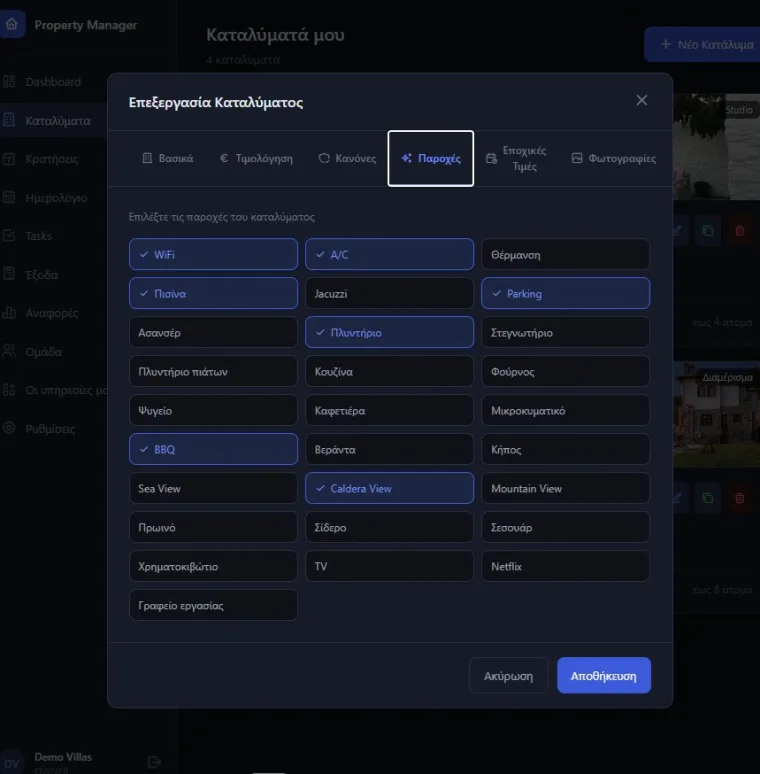Deselect the Πισίνα amenity
This screenshot has height=774, width=760.
(213, 293)
